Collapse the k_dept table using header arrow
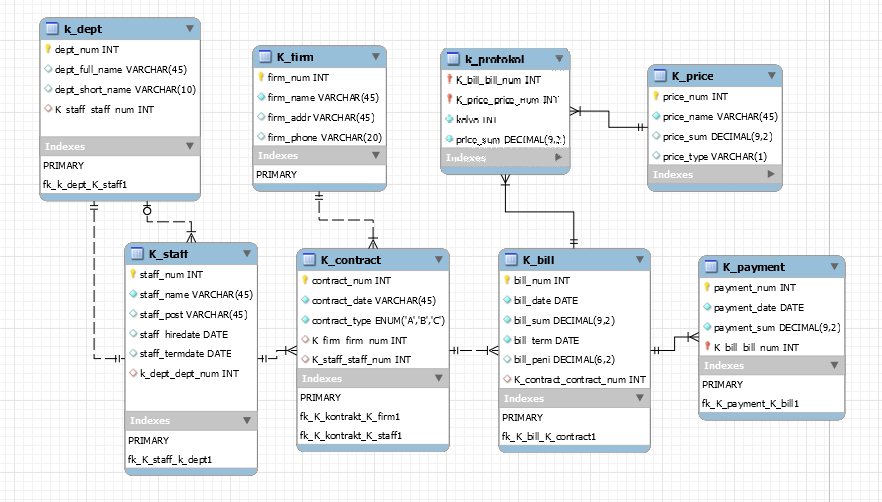The width and height of the screenshot is (882, 502). (190, 29)
